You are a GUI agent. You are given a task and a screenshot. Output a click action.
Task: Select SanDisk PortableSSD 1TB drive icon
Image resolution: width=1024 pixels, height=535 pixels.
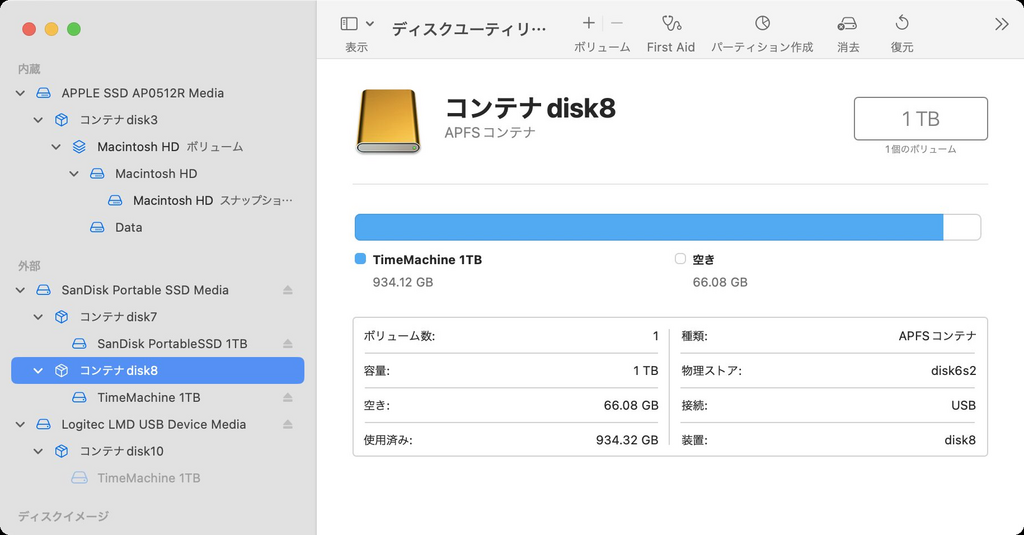(79, 344)
